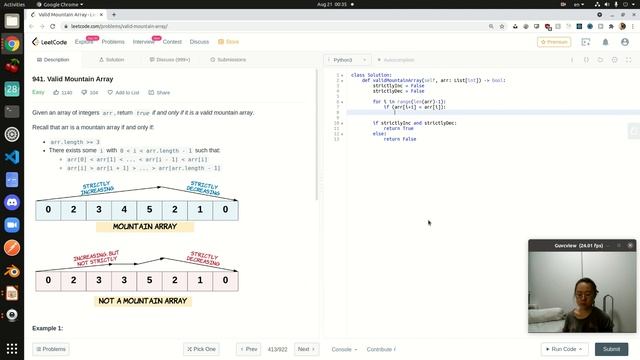Open the LeetCode logo home link
Screen dimensions: 640x360
[49, 42]
